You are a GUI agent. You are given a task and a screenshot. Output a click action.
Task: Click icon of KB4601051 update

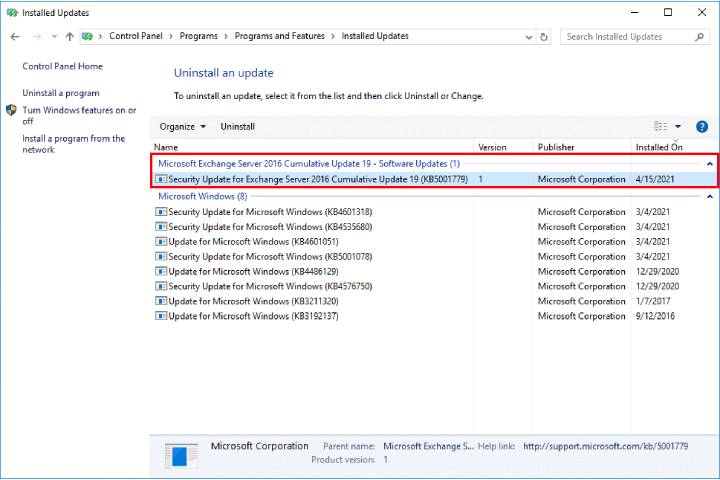point(161,242)
